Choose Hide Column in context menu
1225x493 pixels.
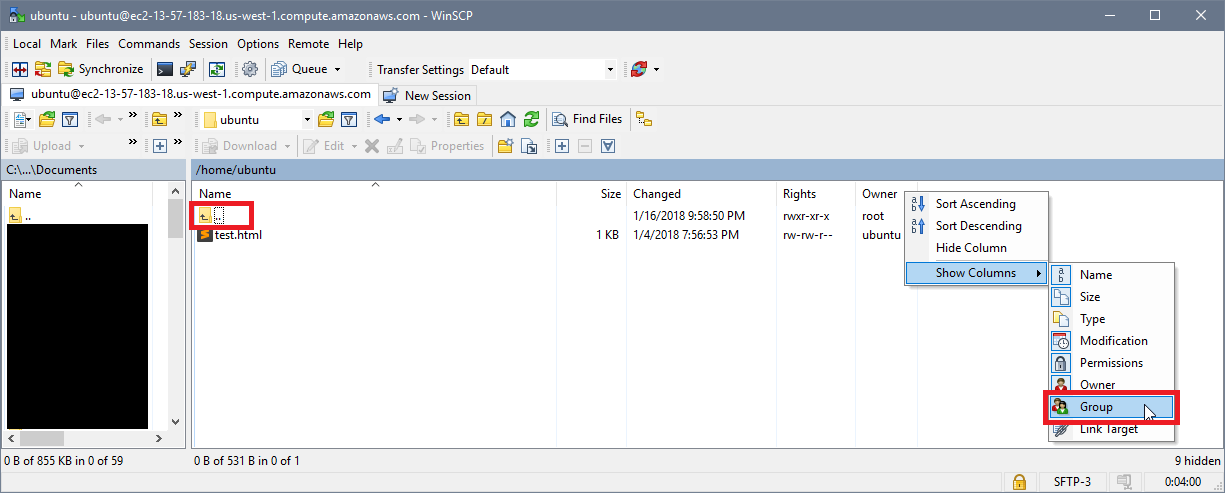(x=976, y=248)
